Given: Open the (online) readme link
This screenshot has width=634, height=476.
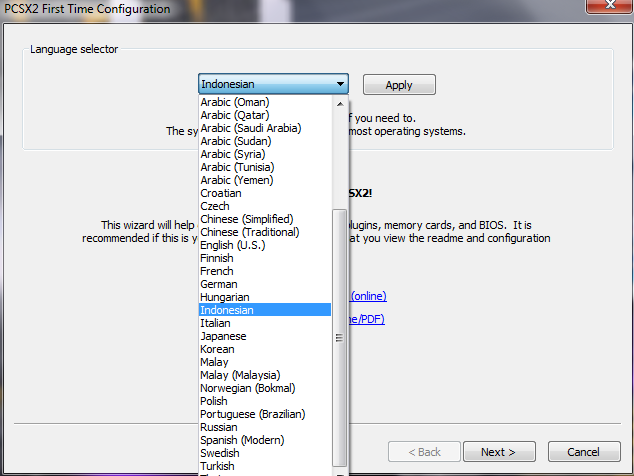Looking at the screenshot, I should click(x=368, y=296).
